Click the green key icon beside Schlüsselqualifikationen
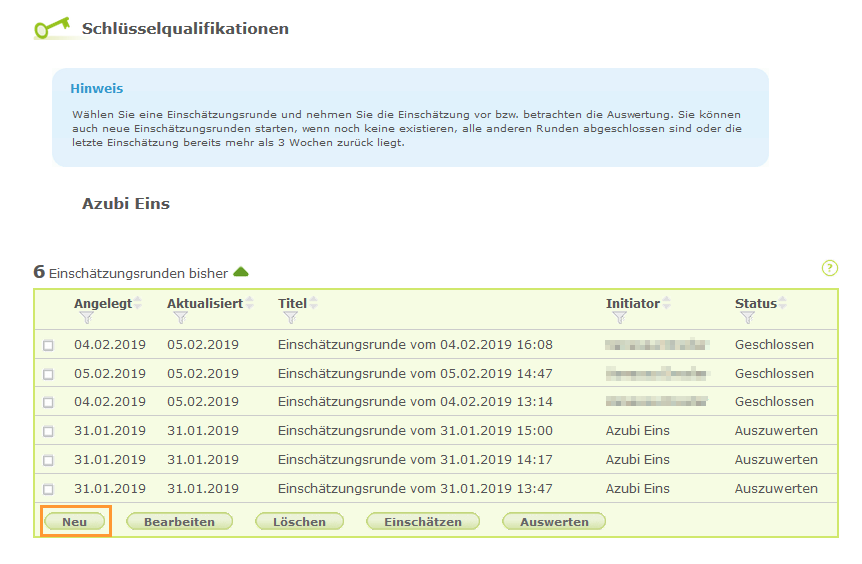Viewport: 862px width, 564px height. click(x=53, y=28)
